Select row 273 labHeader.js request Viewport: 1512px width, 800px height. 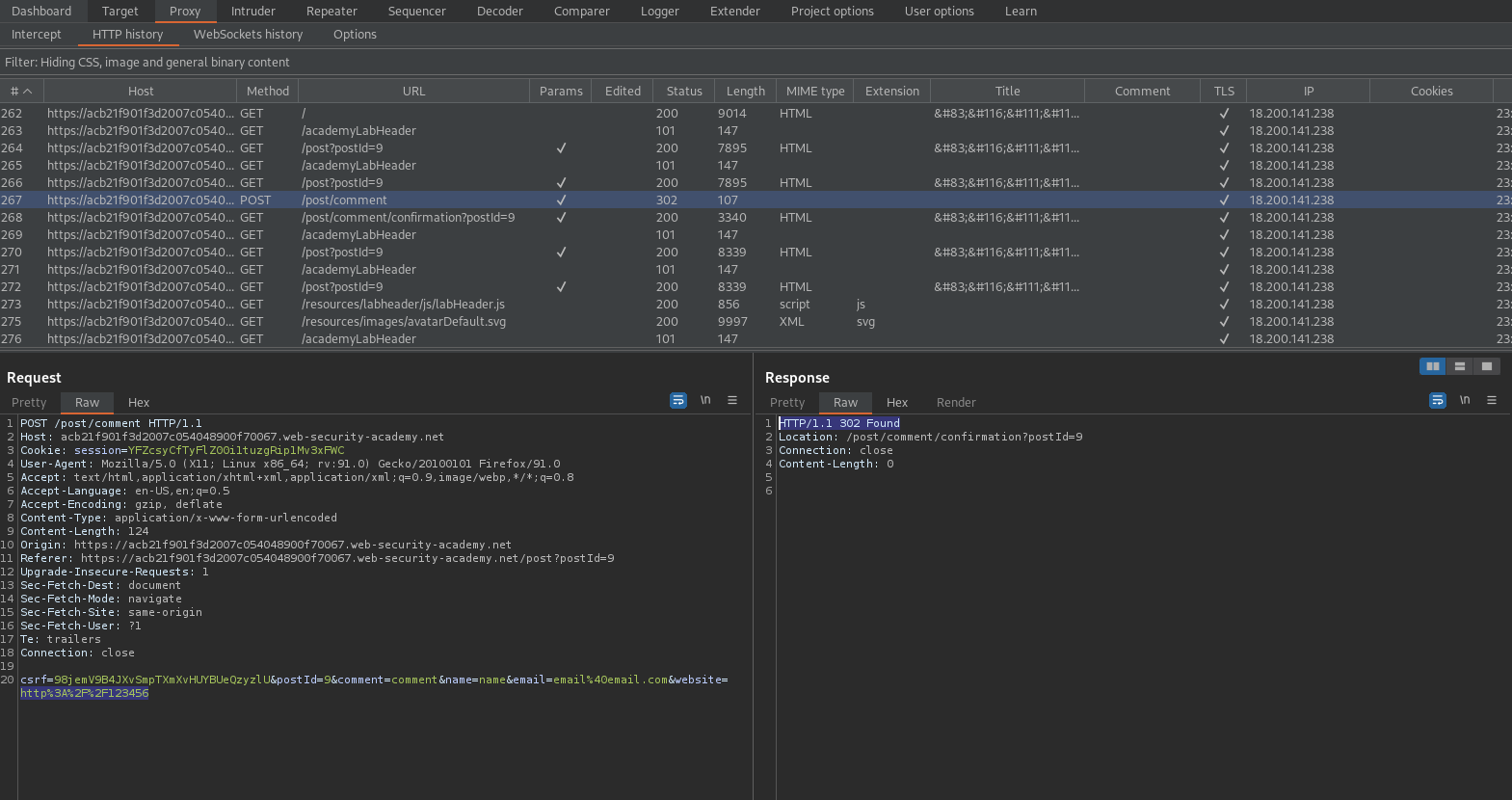click(756, 305)
